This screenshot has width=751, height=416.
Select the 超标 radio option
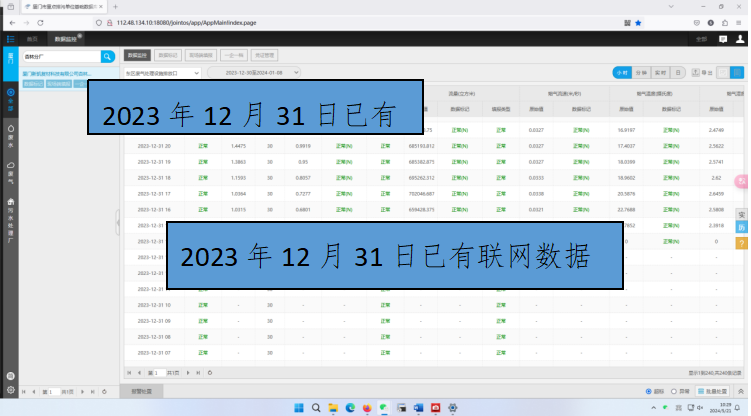coord(651,391)
